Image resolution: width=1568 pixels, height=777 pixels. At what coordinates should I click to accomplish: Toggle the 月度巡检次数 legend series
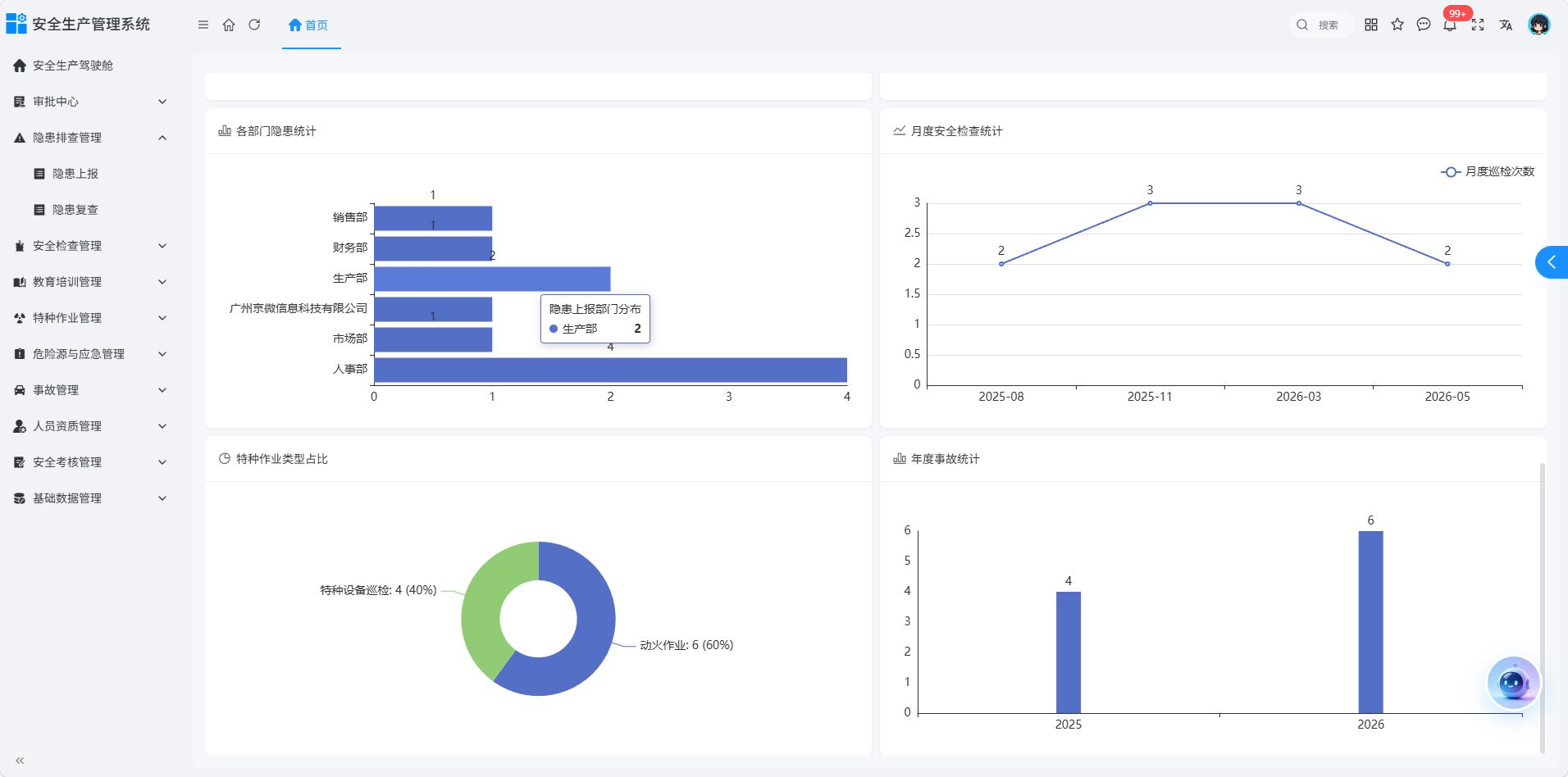pyautogui.click(x=1488, y=171)
